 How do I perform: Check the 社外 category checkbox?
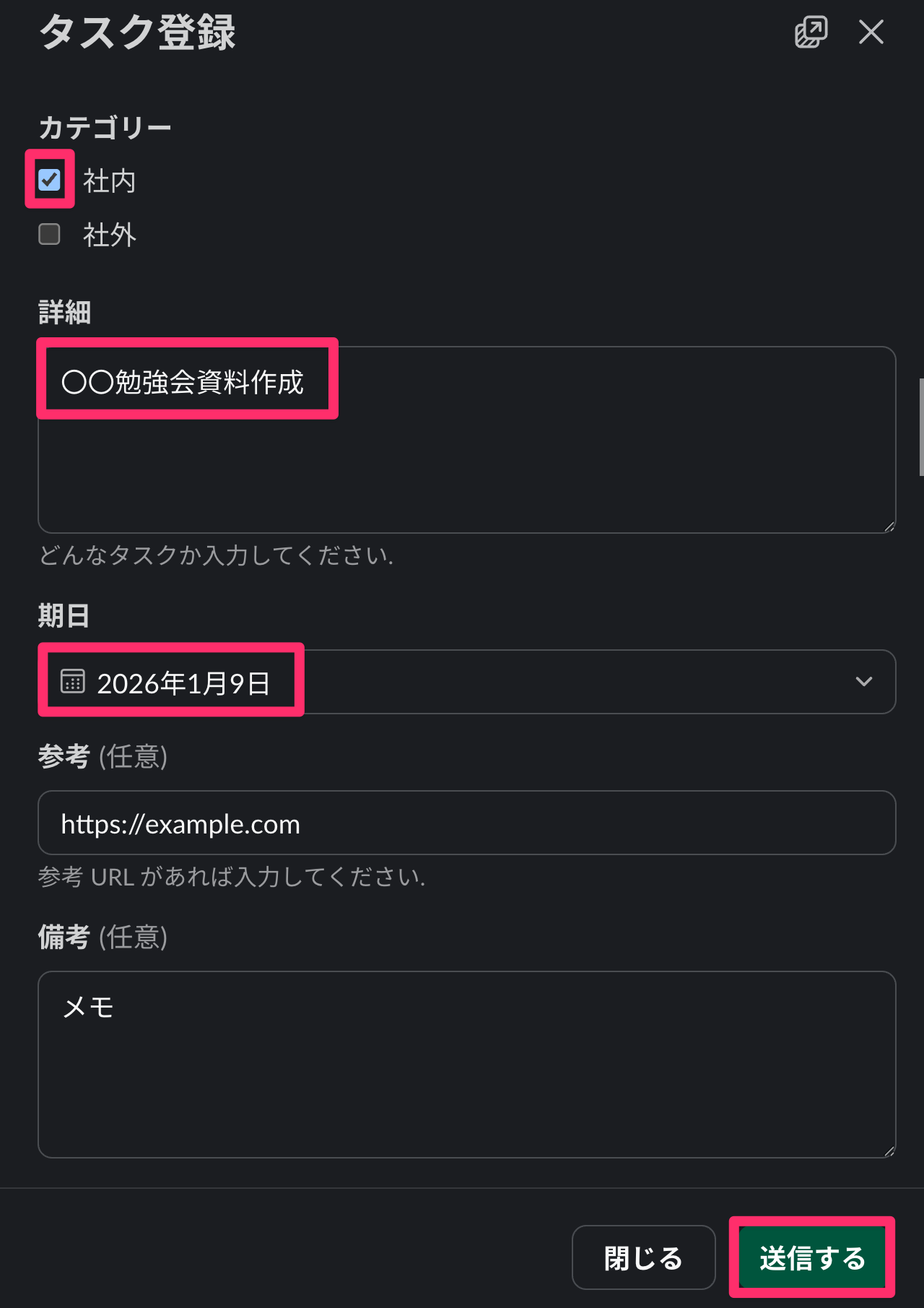(49, 234)
